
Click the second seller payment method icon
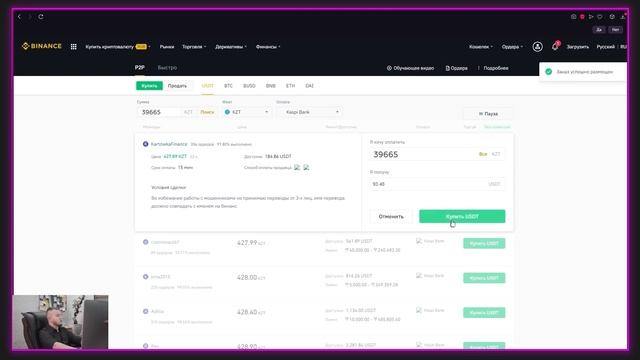[306, 167]
